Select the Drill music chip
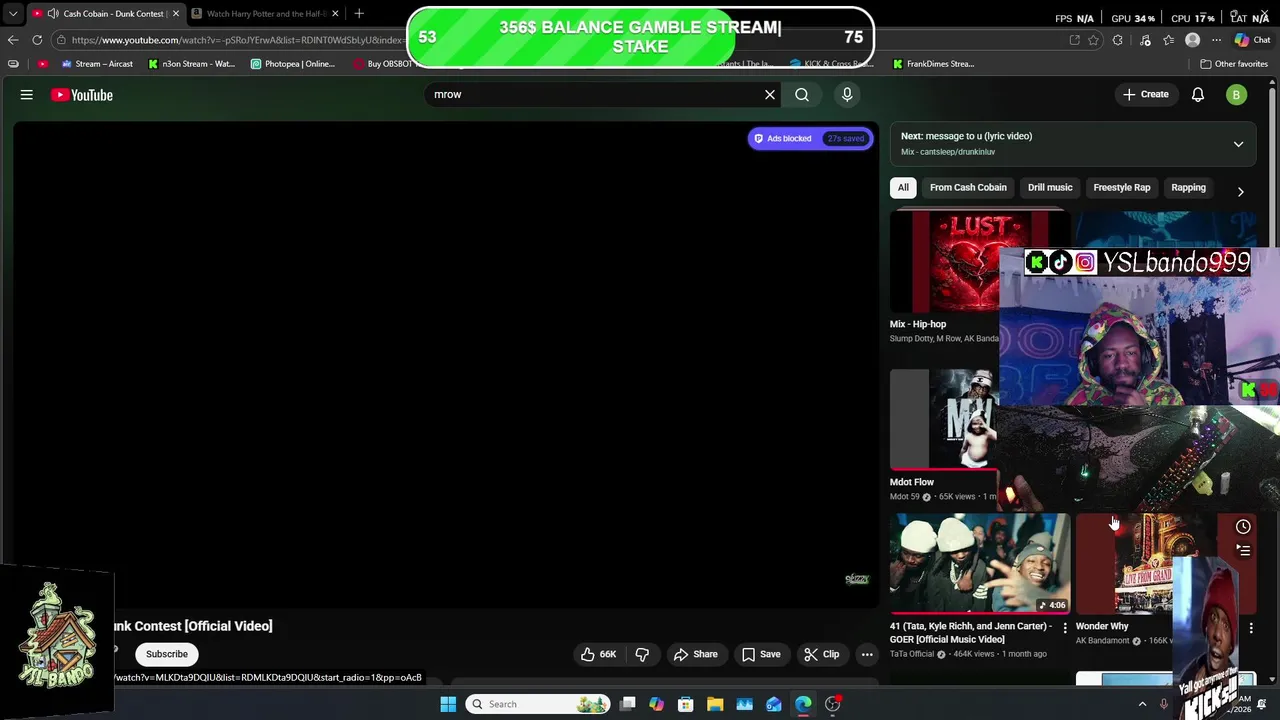1280x720 pixels. pyautogui.click(x=1050, y=187)
